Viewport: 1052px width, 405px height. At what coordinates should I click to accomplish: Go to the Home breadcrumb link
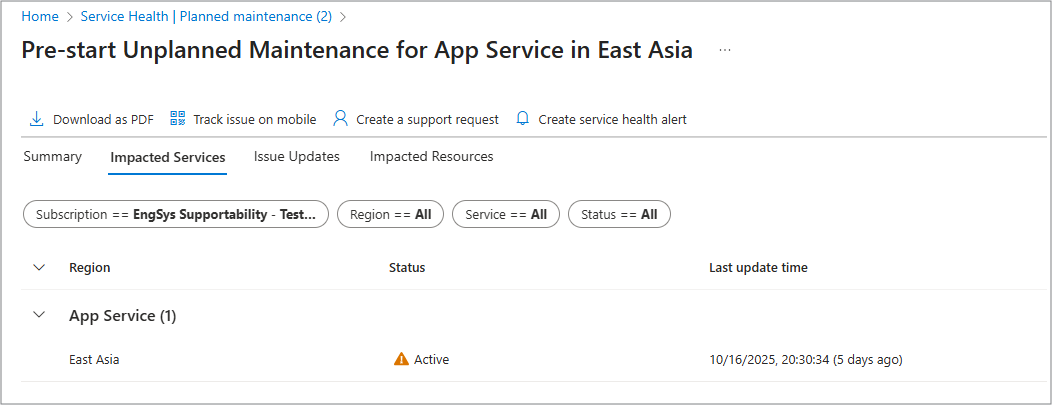[x=39, y=17]
